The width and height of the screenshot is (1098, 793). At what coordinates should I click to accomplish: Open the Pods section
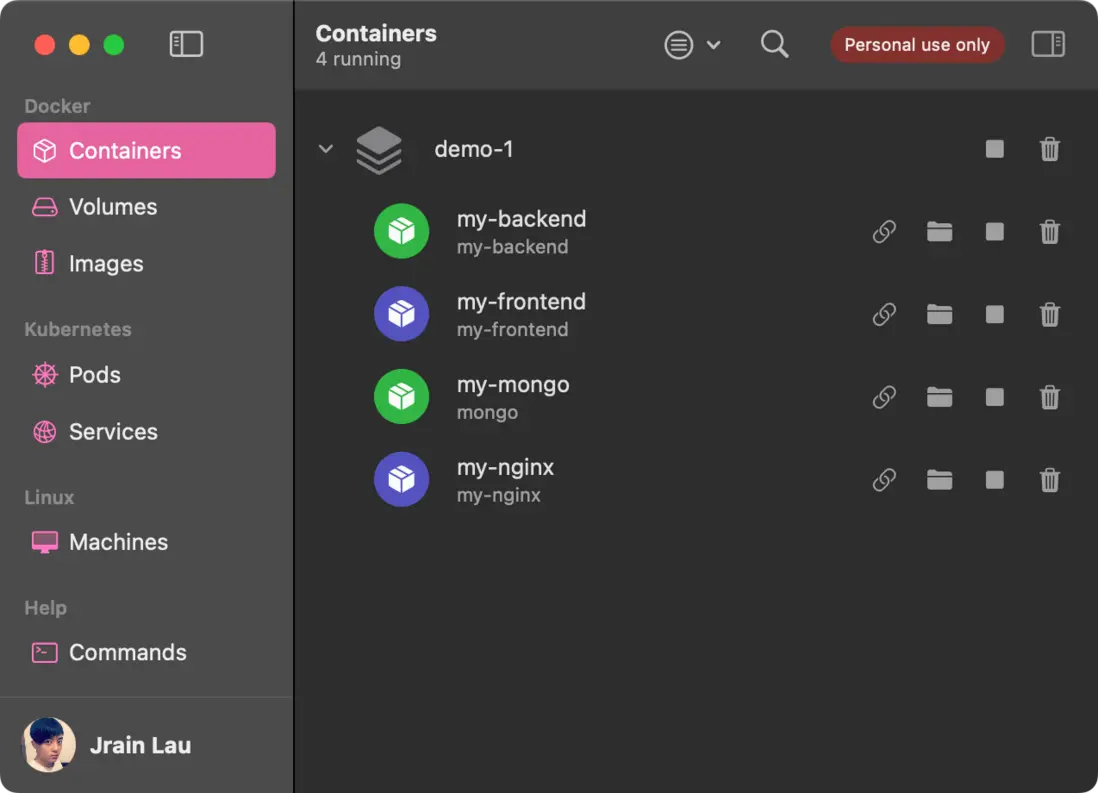(x=94, y=375)
